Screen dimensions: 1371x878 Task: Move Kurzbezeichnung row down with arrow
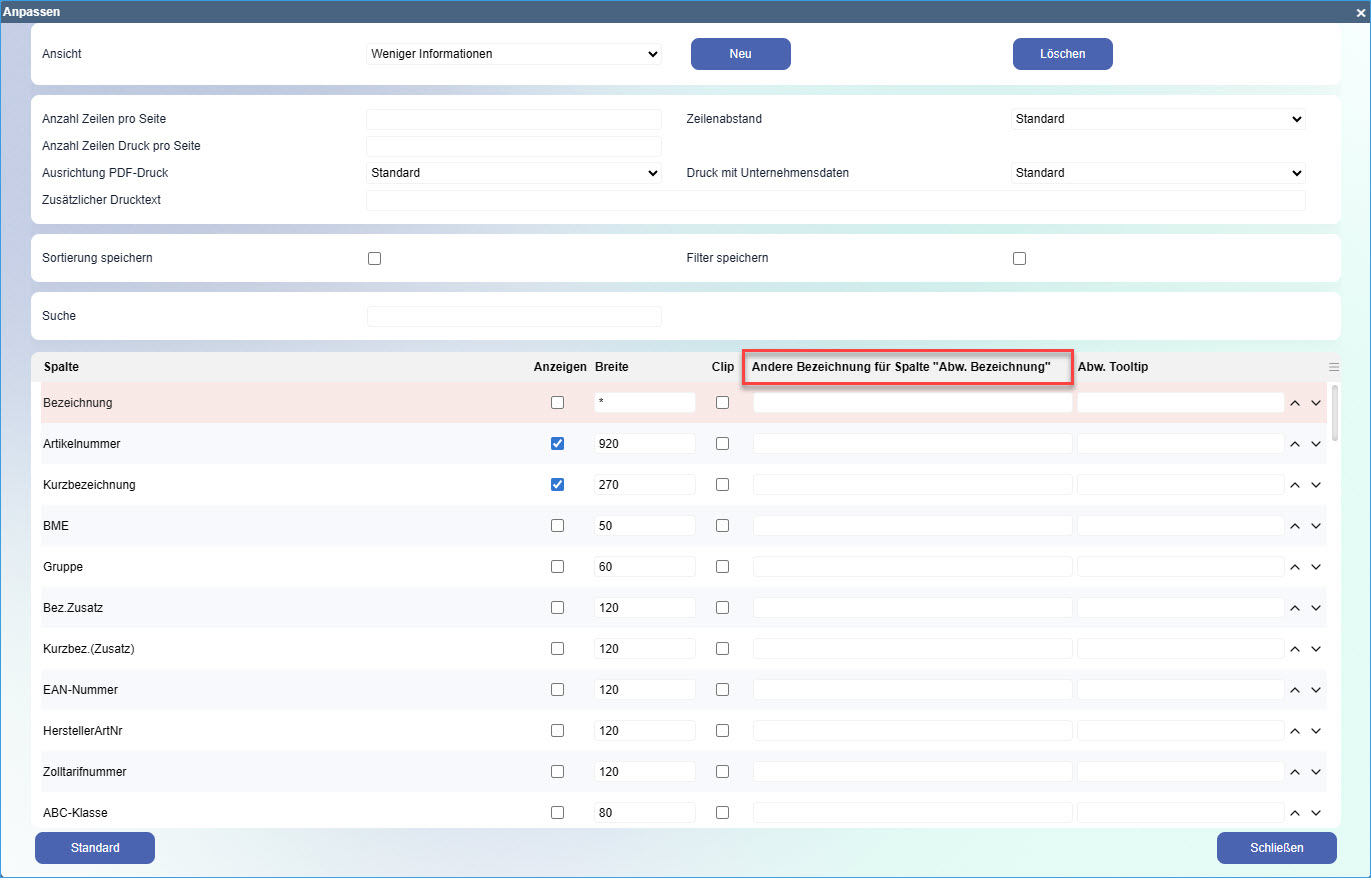tap(1316, 485)
